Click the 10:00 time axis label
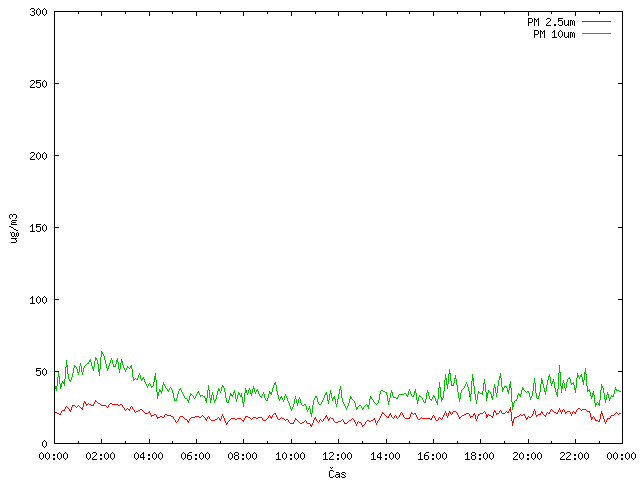Screen dimensions: 640x480 [x=290, y=456]
